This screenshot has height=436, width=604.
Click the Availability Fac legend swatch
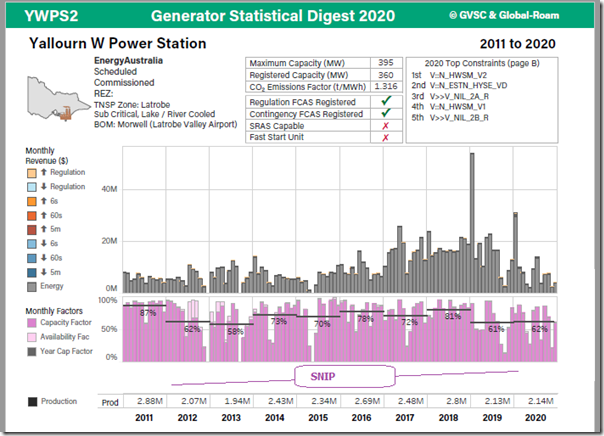tap(32, 337)
